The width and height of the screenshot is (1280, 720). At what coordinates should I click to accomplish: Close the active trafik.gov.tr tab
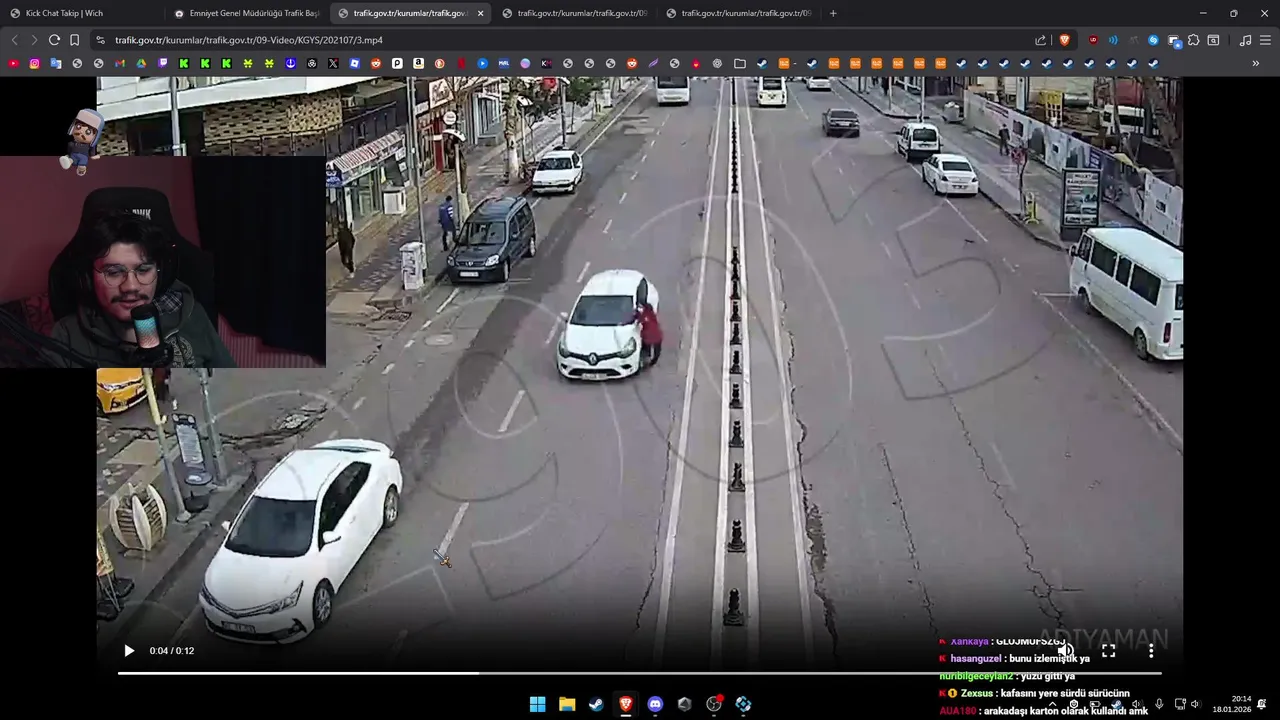coord(480,13)
